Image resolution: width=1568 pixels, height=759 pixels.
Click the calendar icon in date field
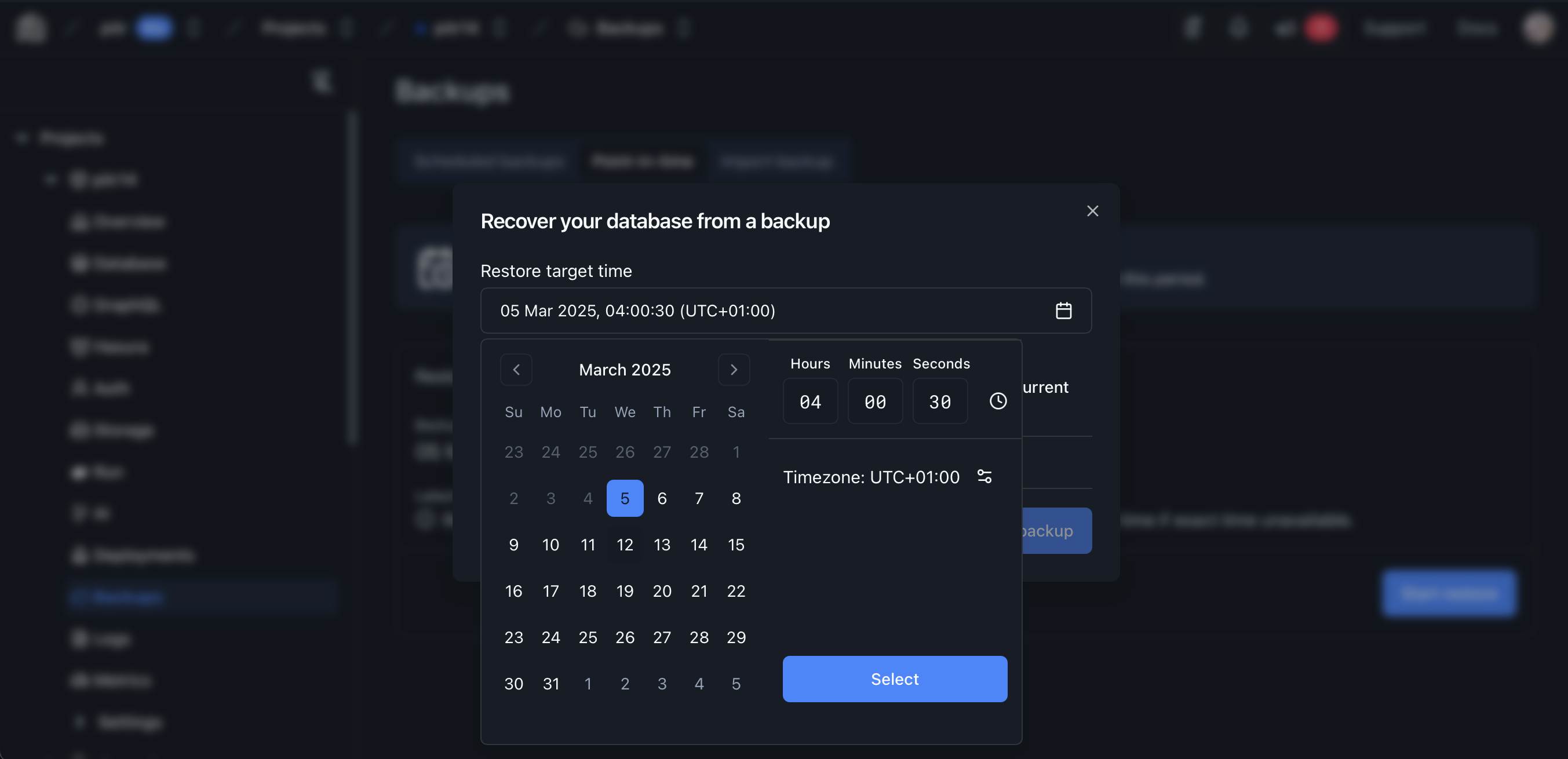1063,311
